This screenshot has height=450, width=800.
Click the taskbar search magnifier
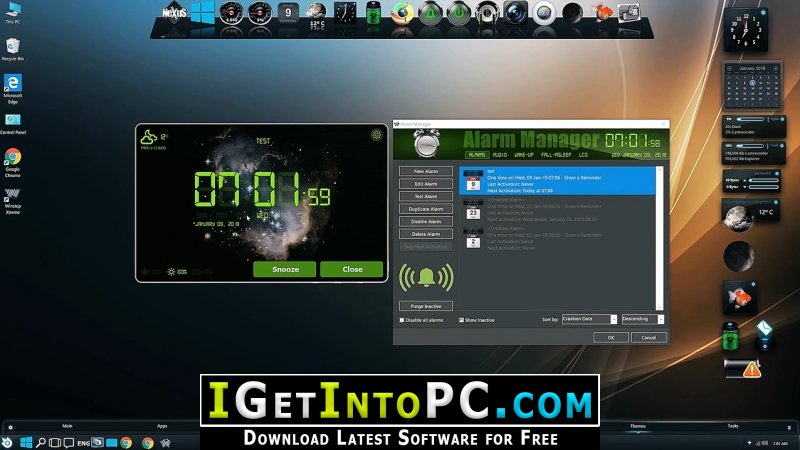[40, 442]
